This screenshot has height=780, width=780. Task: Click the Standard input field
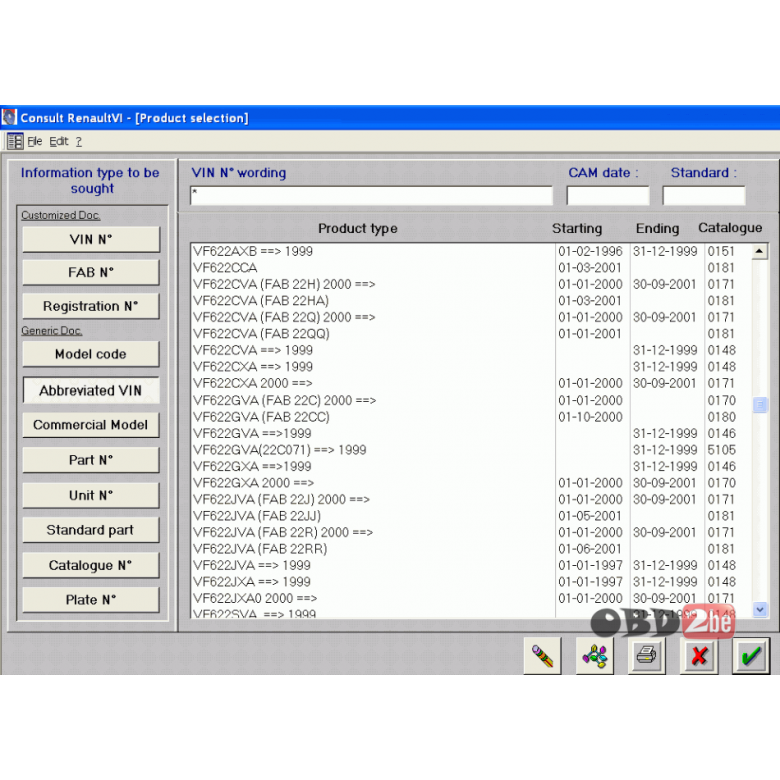pos(704,195)
